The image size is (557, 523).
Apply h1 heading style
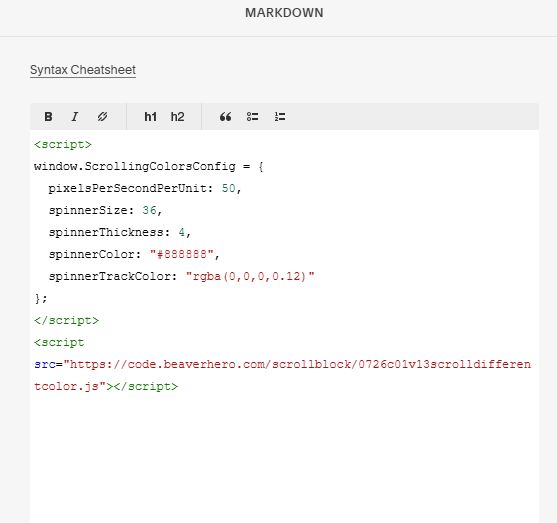point(150,117)
